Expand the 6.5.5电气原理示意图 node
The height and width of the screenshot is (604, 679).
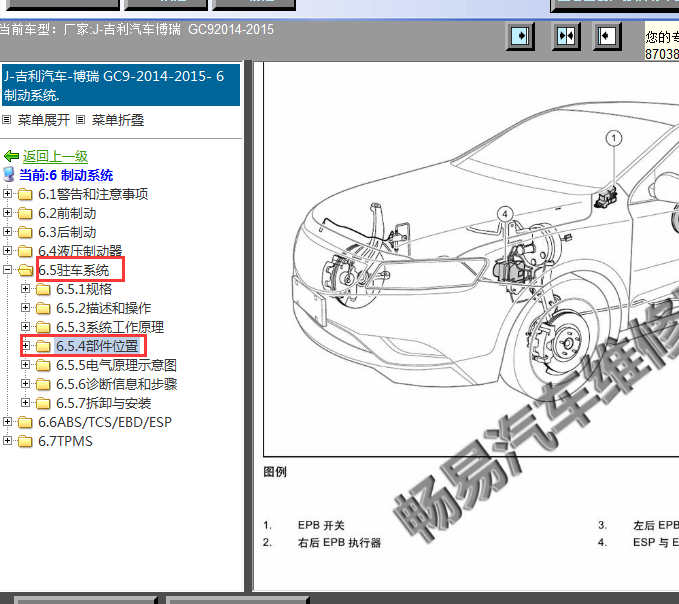[26, 365]
